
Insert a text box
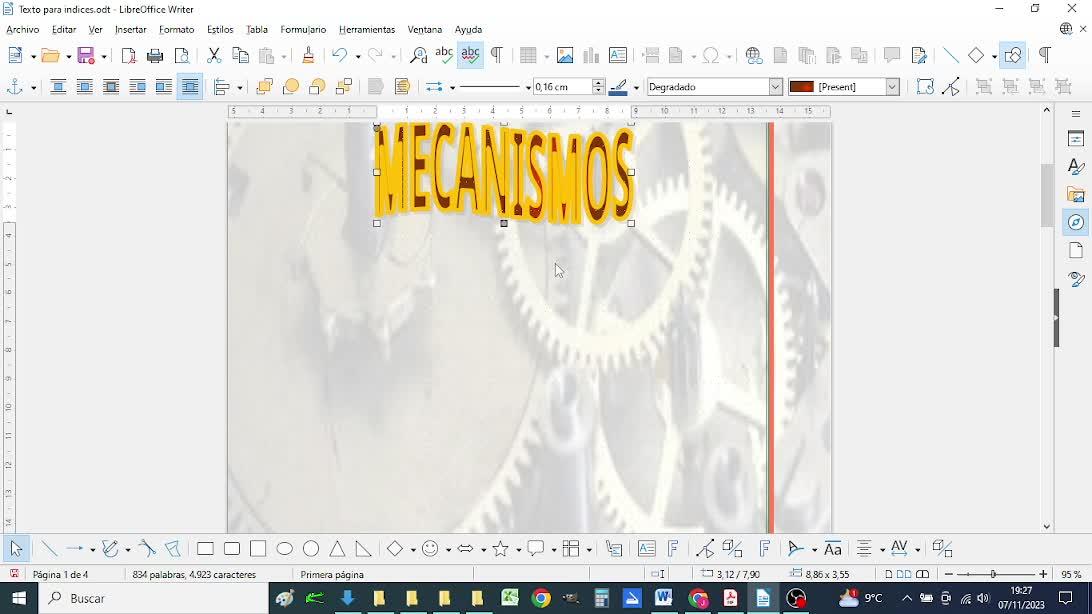[618, 56]
